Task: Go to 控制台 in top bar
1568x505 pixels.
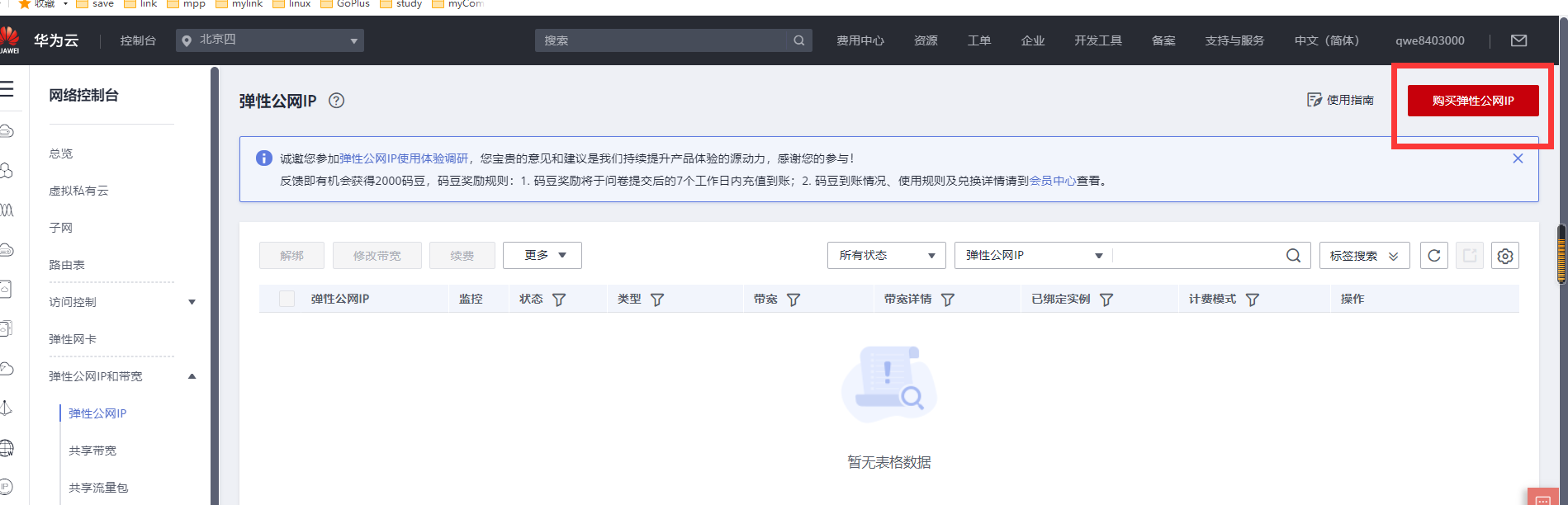Action: click(x=138, y=40)
